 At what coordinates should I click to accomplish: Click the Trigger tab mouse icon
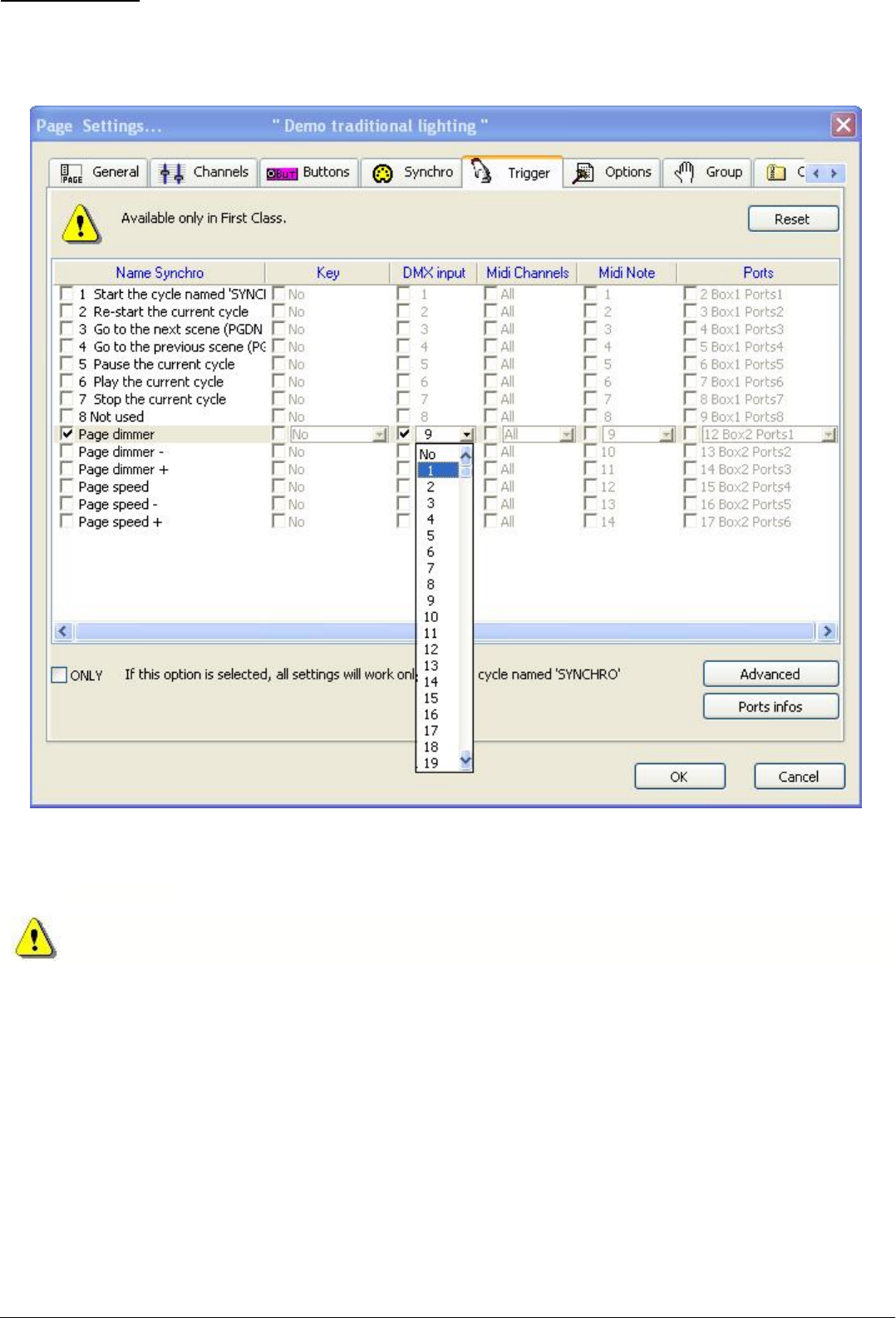482,171
